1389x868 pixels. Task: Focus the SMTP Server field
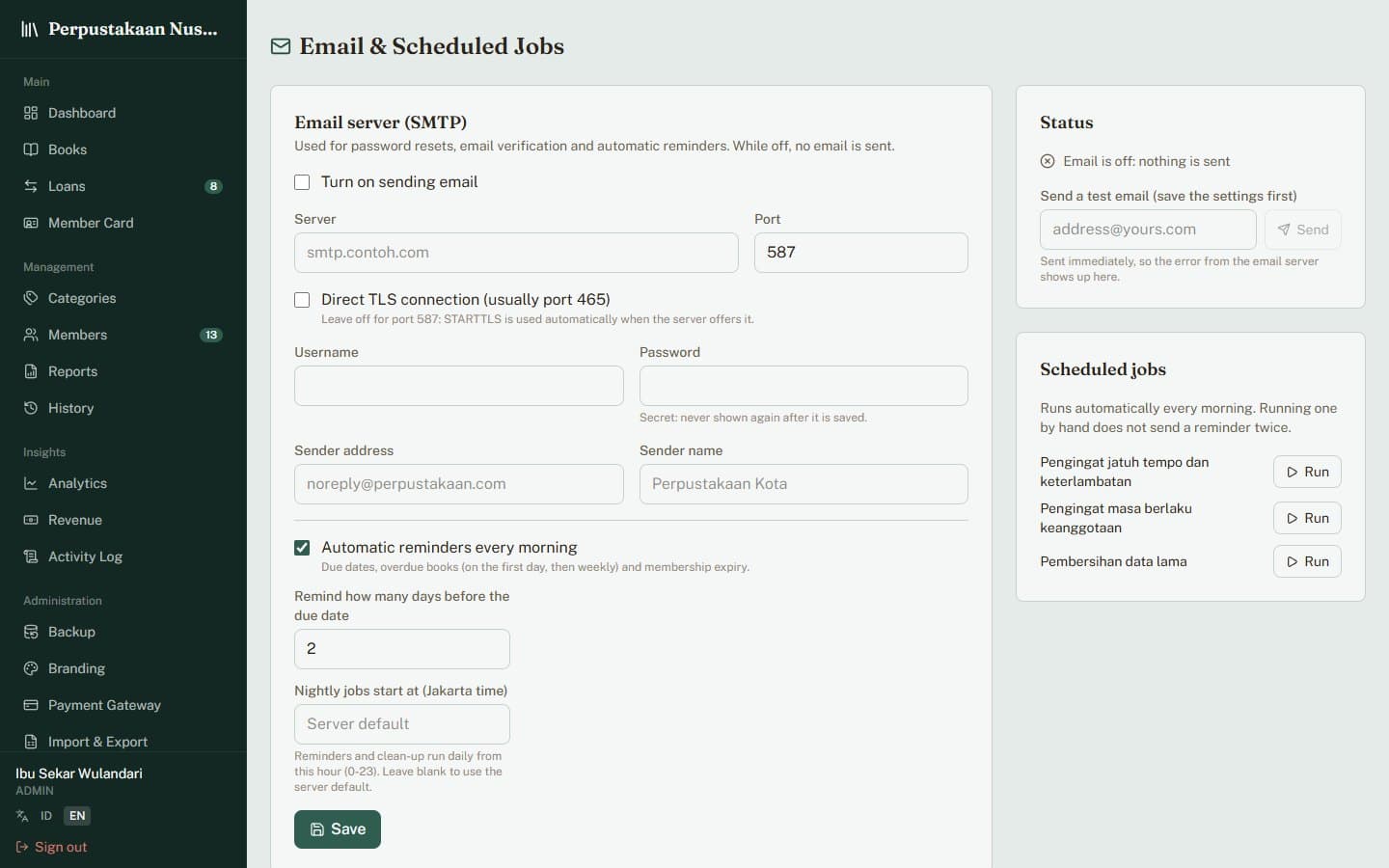click(516, 253)
